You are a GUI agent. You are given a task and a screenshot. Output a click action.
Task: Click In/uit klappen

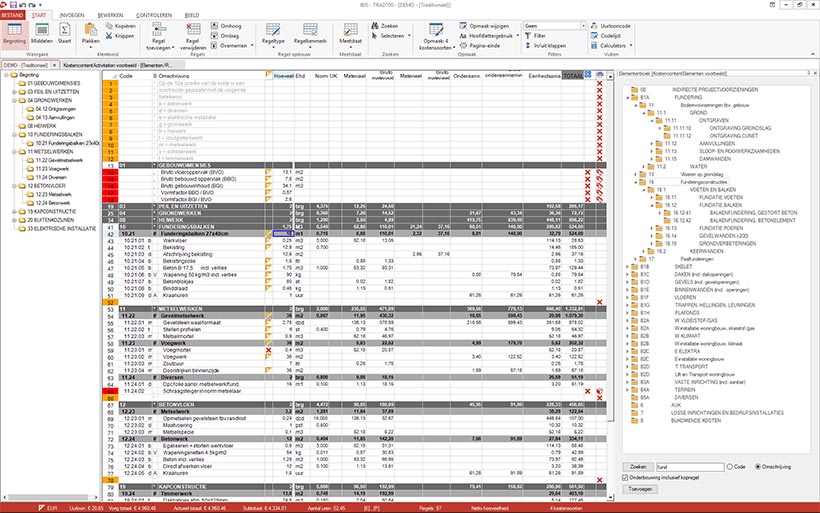point(545,45)
